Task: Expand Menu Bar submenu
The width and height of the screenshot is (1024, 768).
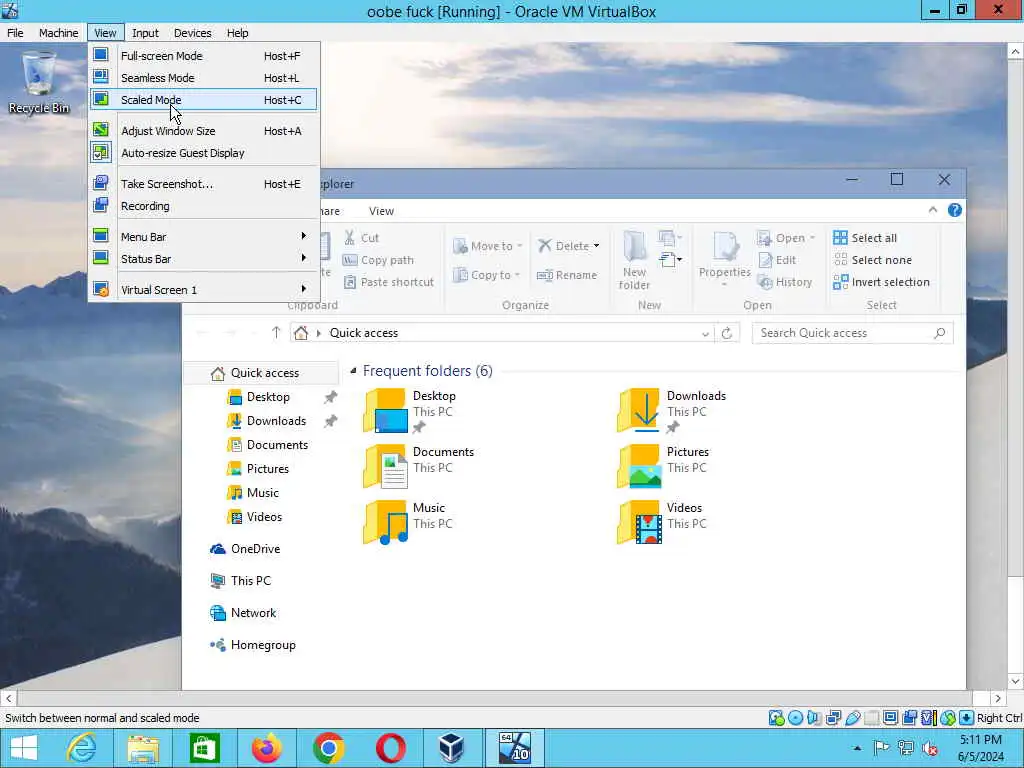Action: click(x=204, y=237)
